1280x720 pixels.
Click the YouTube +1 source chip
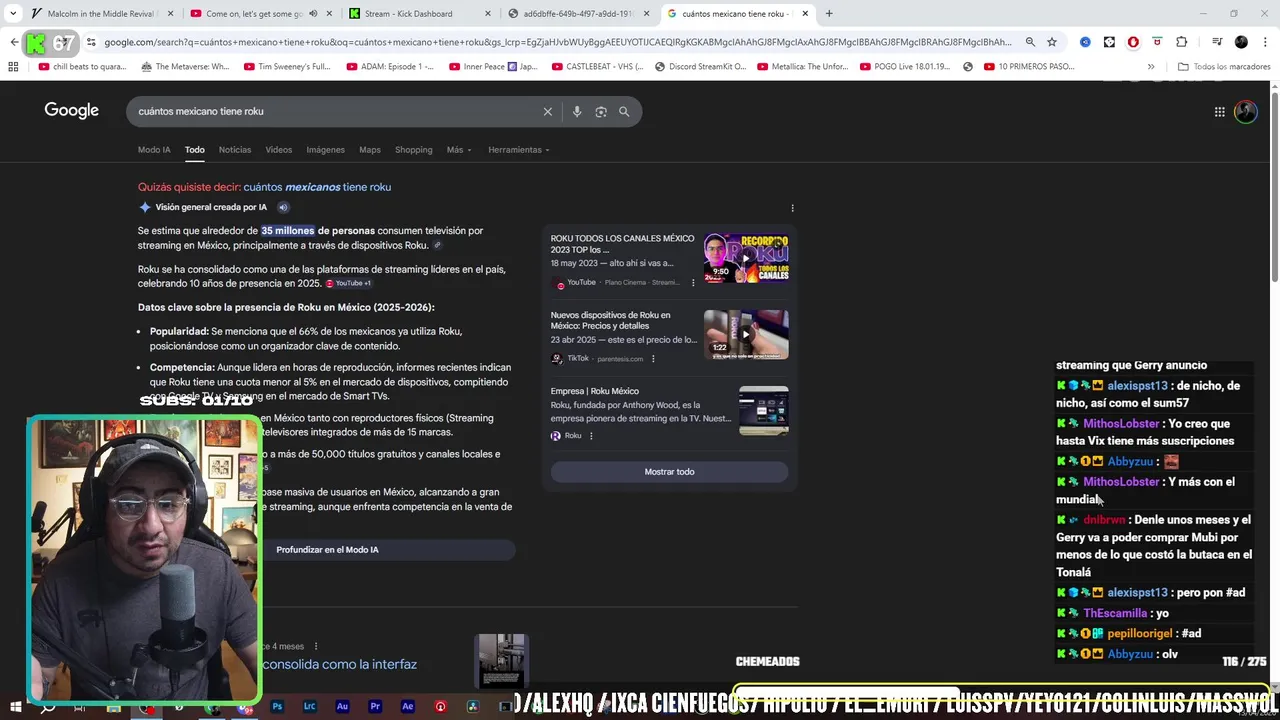coord(348,283)
